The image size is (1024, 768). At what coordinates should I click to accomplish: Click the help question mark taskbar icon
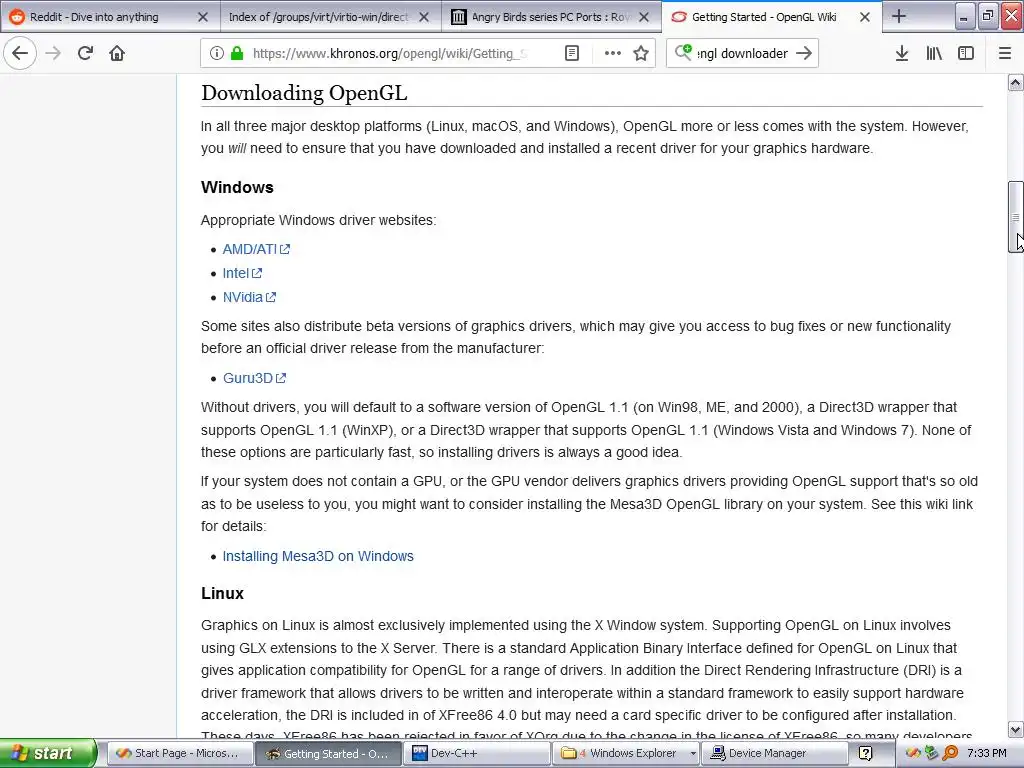coord(865,754)
